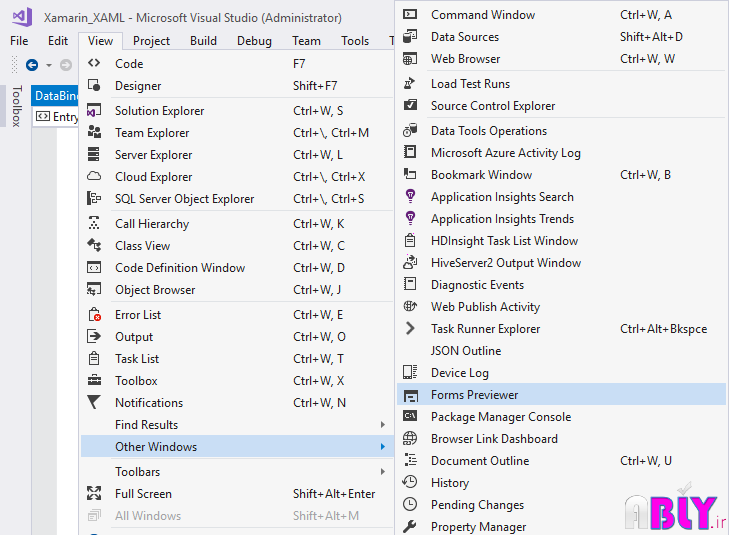The width and height of the screenshot is (729, 535).
Task: Click the Bookmark Window icon
Action: [410, 174]
